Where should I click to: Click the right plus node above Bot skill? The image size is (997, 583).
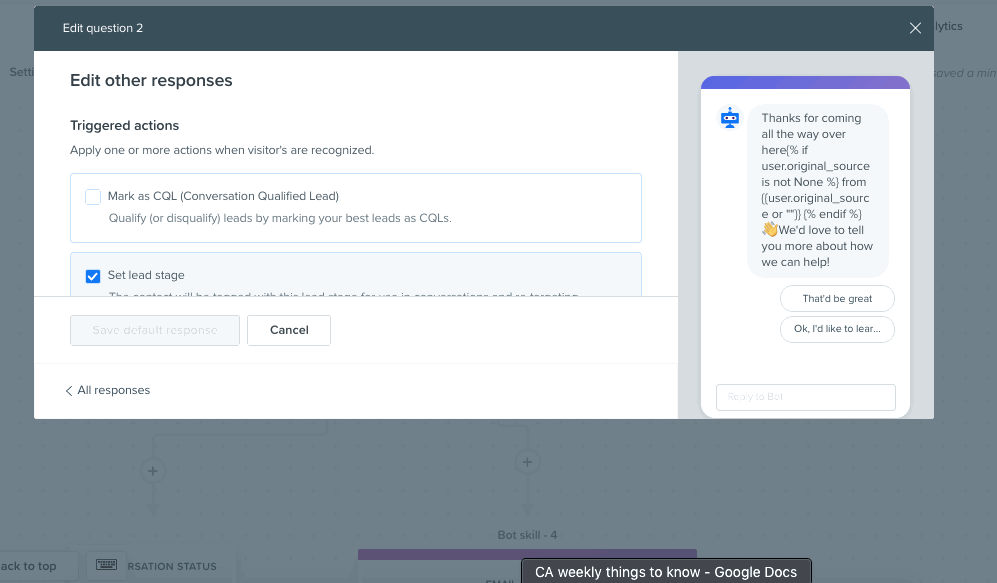coord(527,462)
